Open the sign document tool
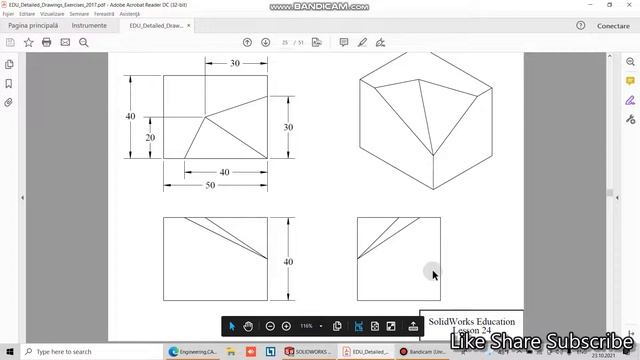Viewport: 640px width, 360px height. point(380,42)
